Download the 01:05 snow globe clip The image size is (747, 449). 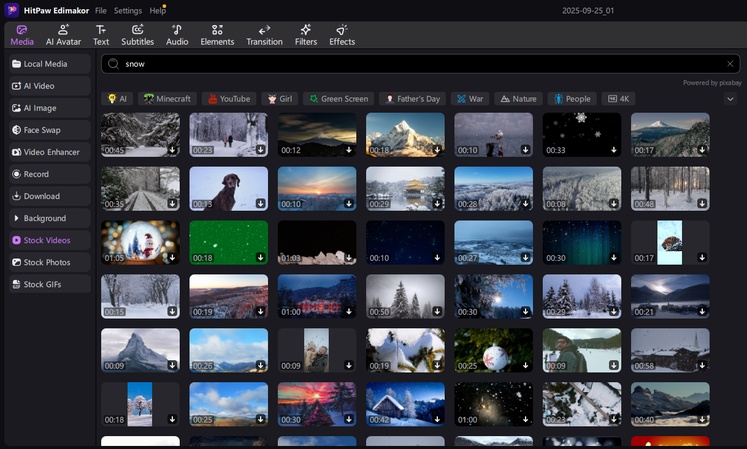[172, 257]
